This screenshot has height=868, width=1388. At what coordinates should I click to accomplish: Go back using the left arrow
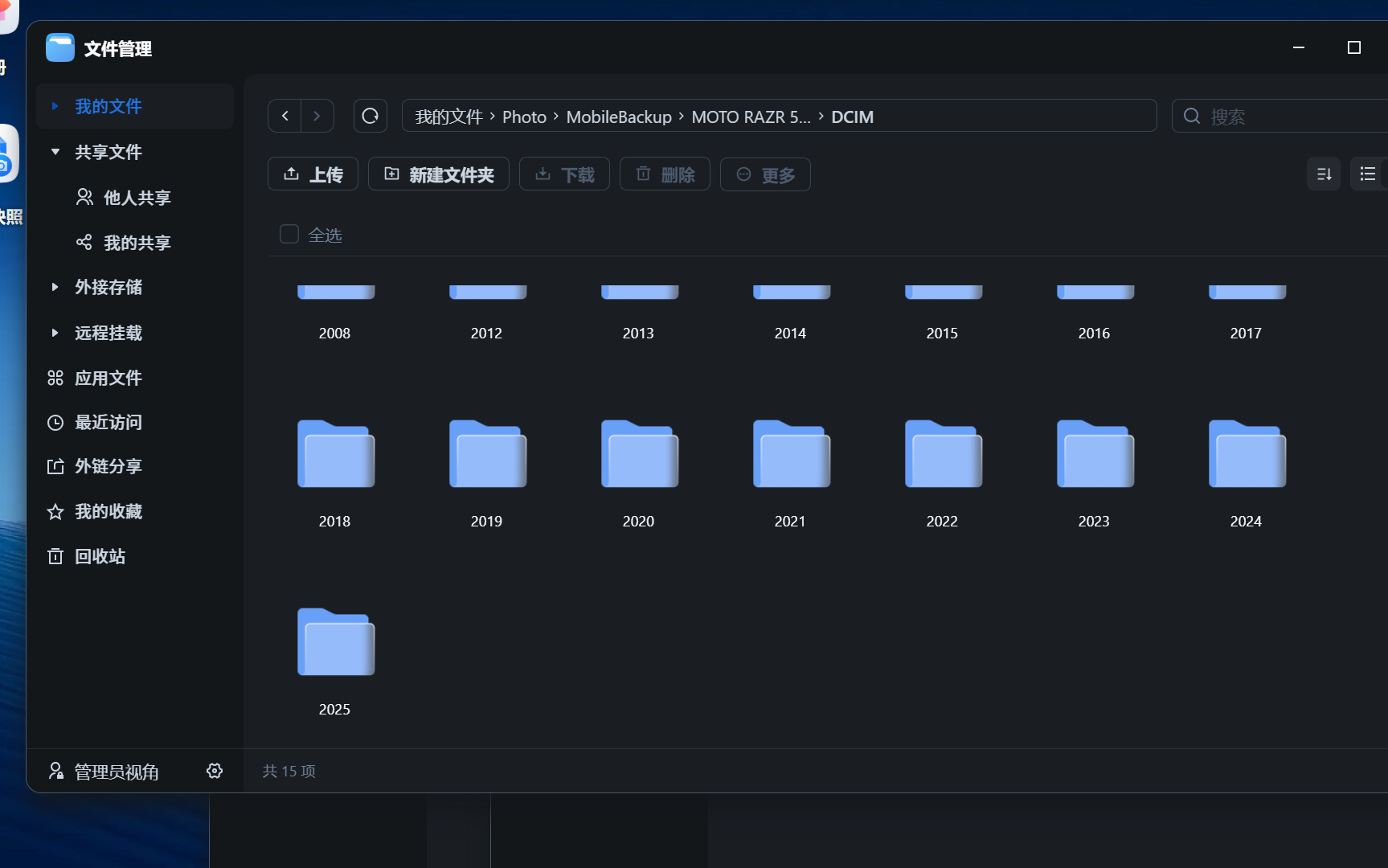click(x=285, y=116)
